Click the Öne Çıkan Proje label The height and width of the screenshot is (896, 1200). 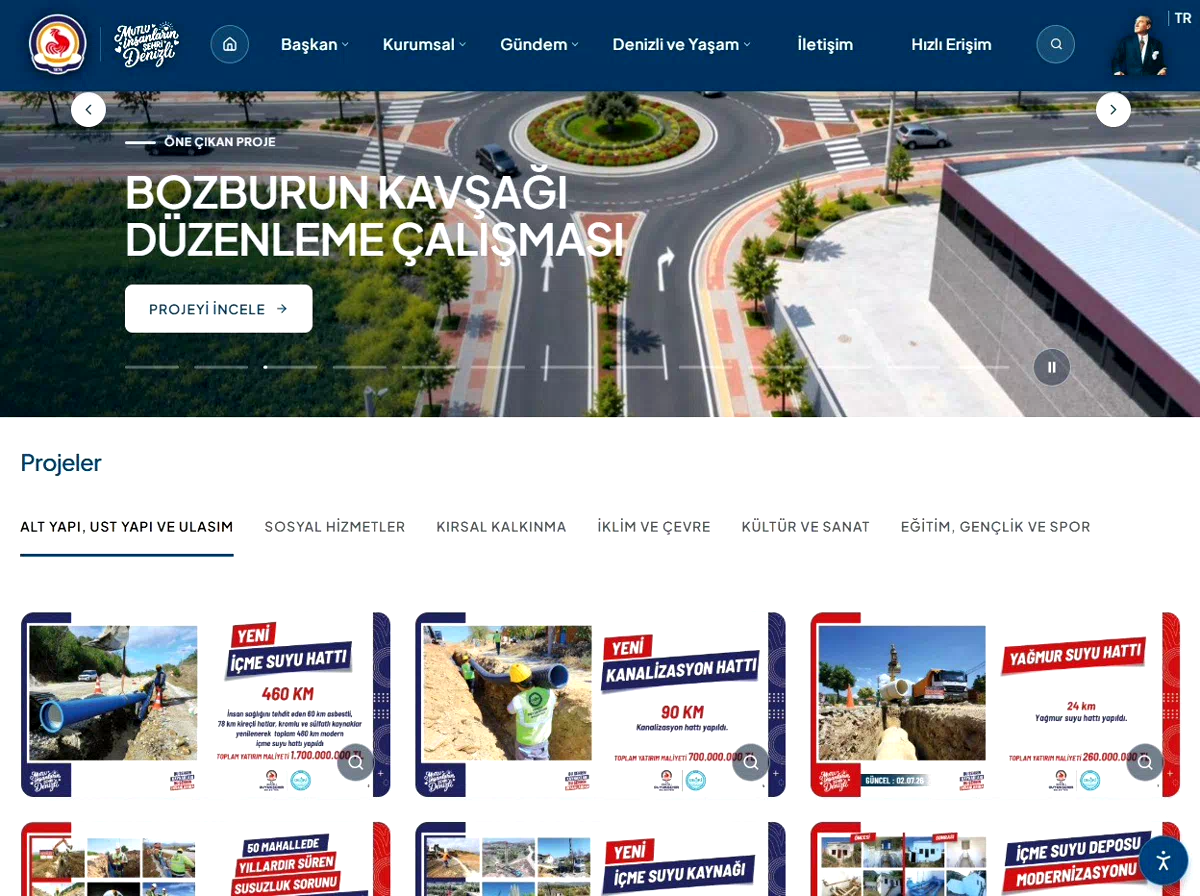220,142
